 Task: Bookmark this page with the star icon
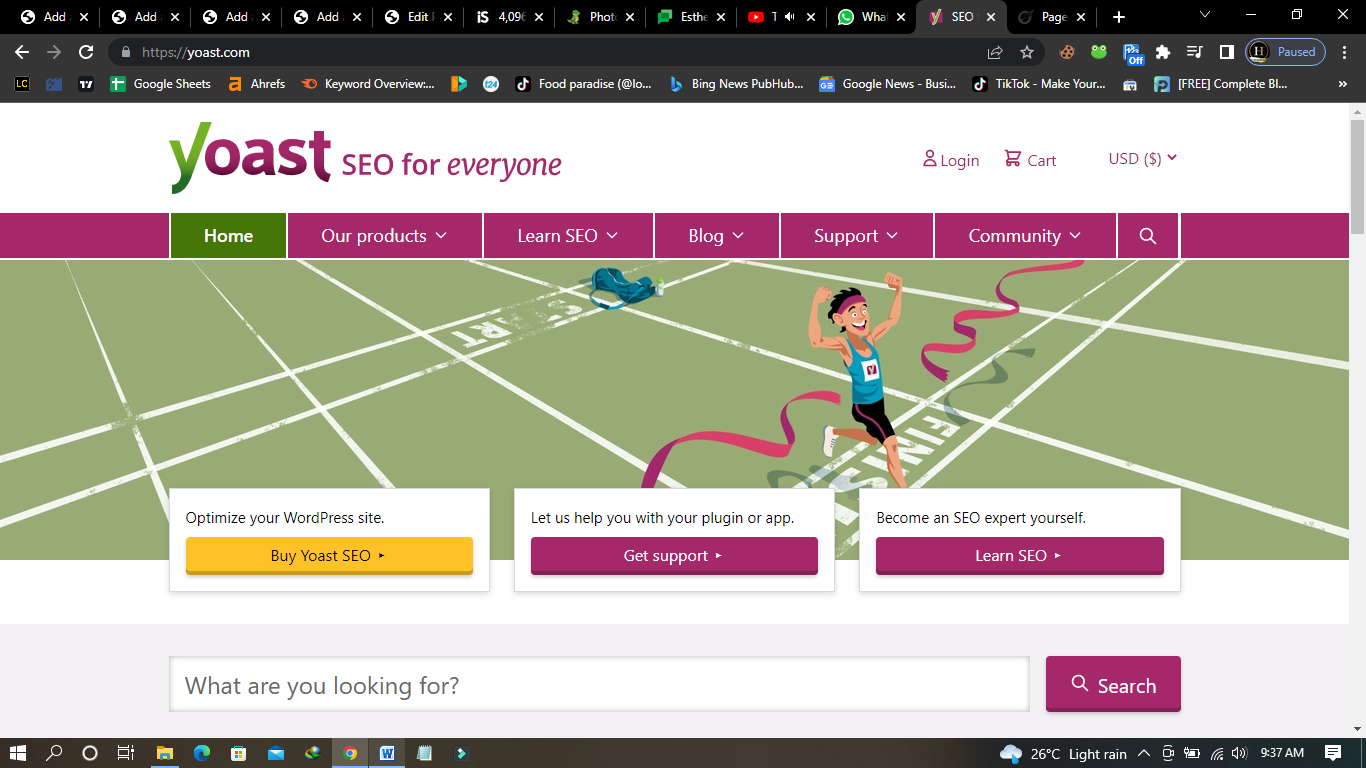(x=1027, y=52)
